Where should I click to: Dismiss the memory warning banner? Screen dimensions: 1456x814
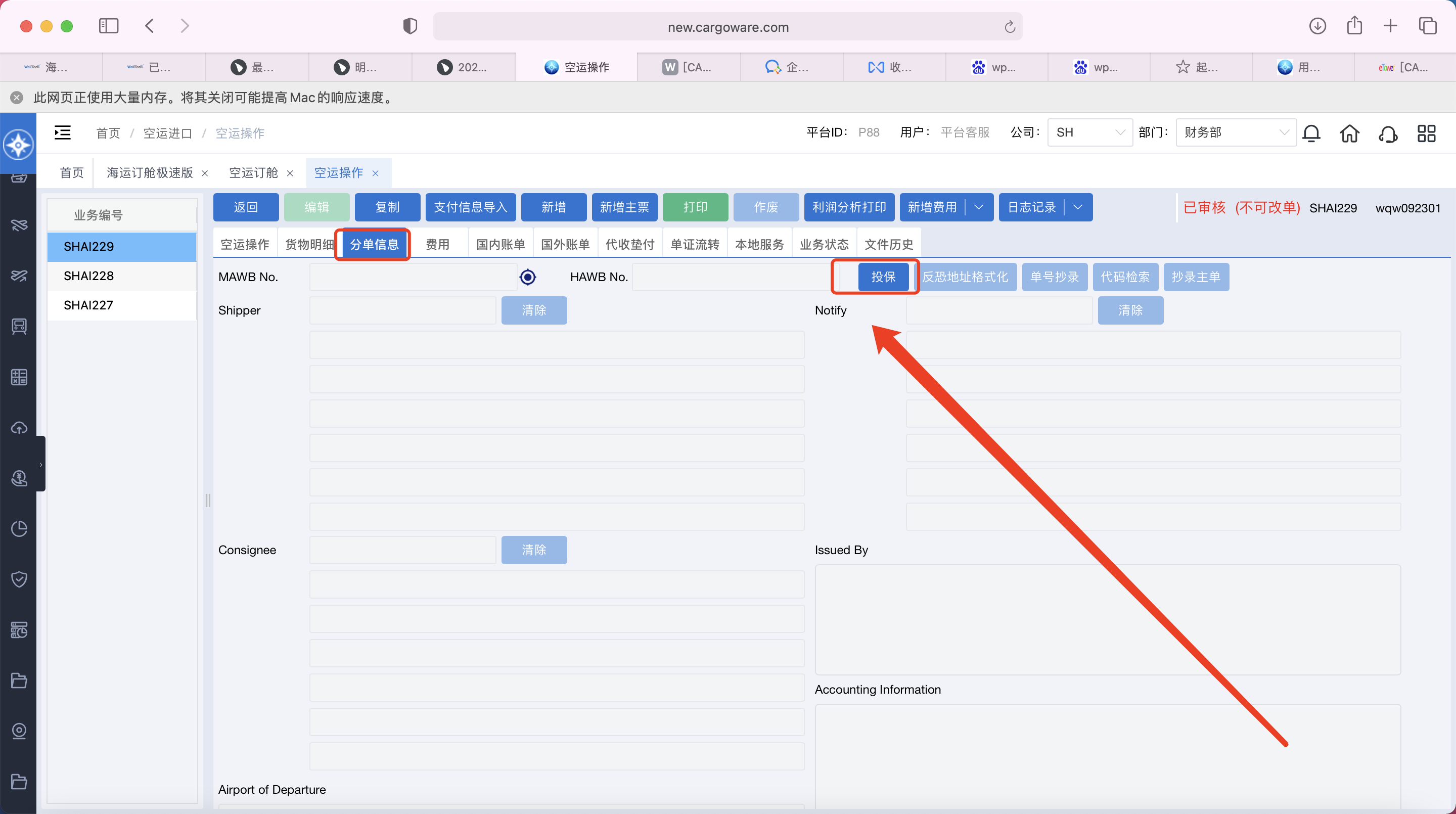pyautogui.click(x=17, y=97)
